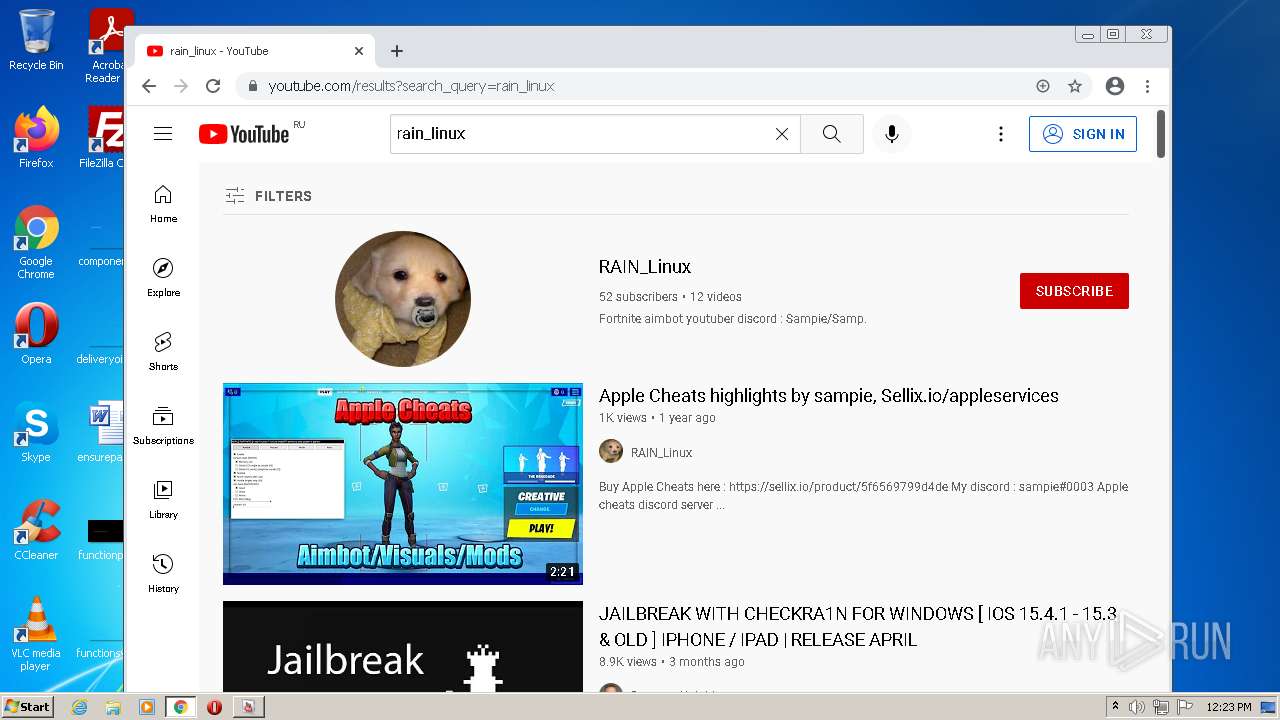Screen dimensions: 1280x720
Task: View site information via the padlock icon
Action: point(254,86)
